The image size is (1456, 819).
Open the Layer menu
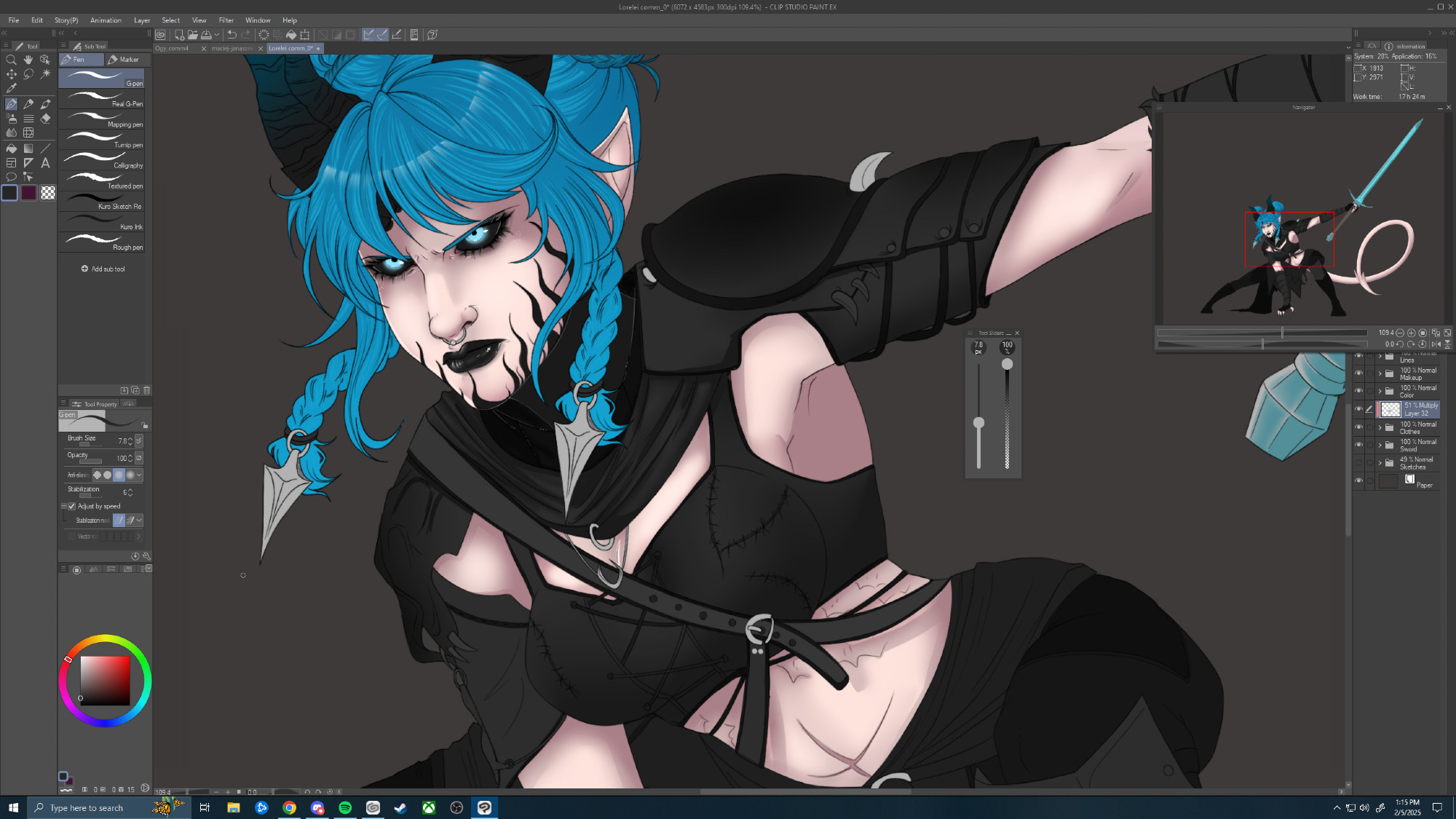tap(142, 20)
